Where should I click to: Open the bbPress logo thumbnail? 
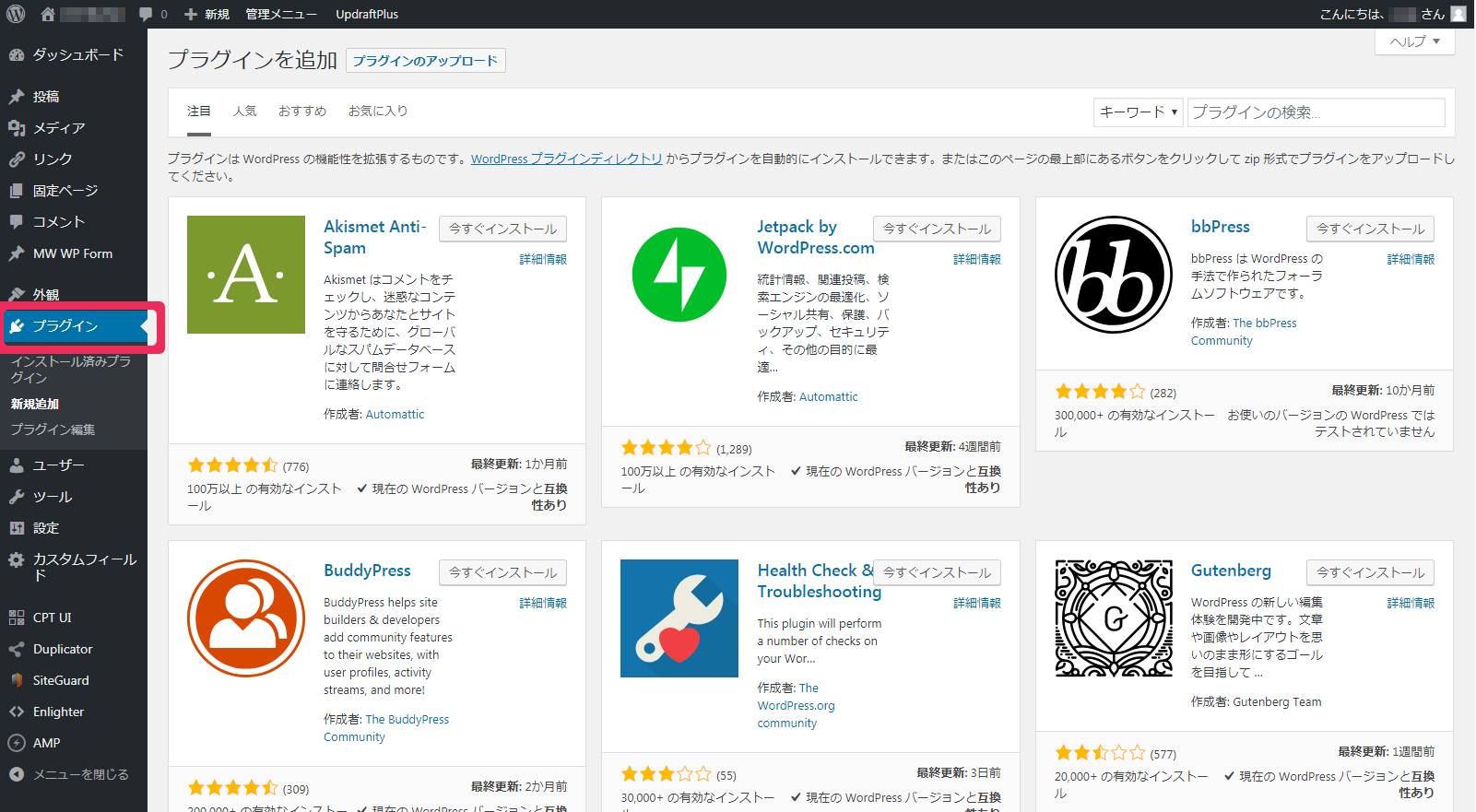1114,275
